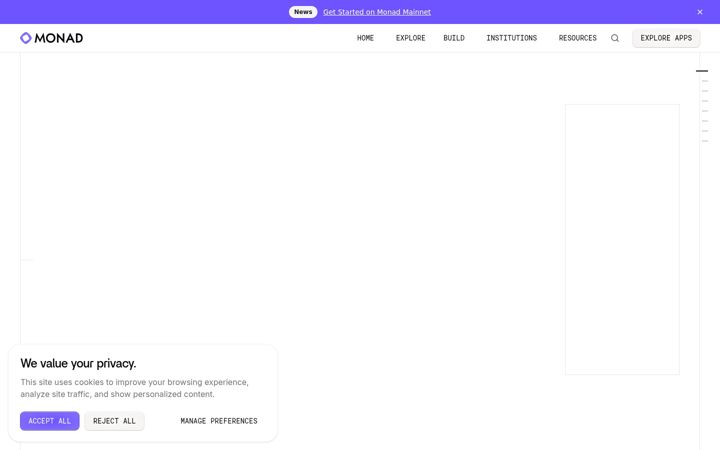Open the site search icon
Image resolution: width=720 pixels, height=450 pixels.
[x=614, y=38]
